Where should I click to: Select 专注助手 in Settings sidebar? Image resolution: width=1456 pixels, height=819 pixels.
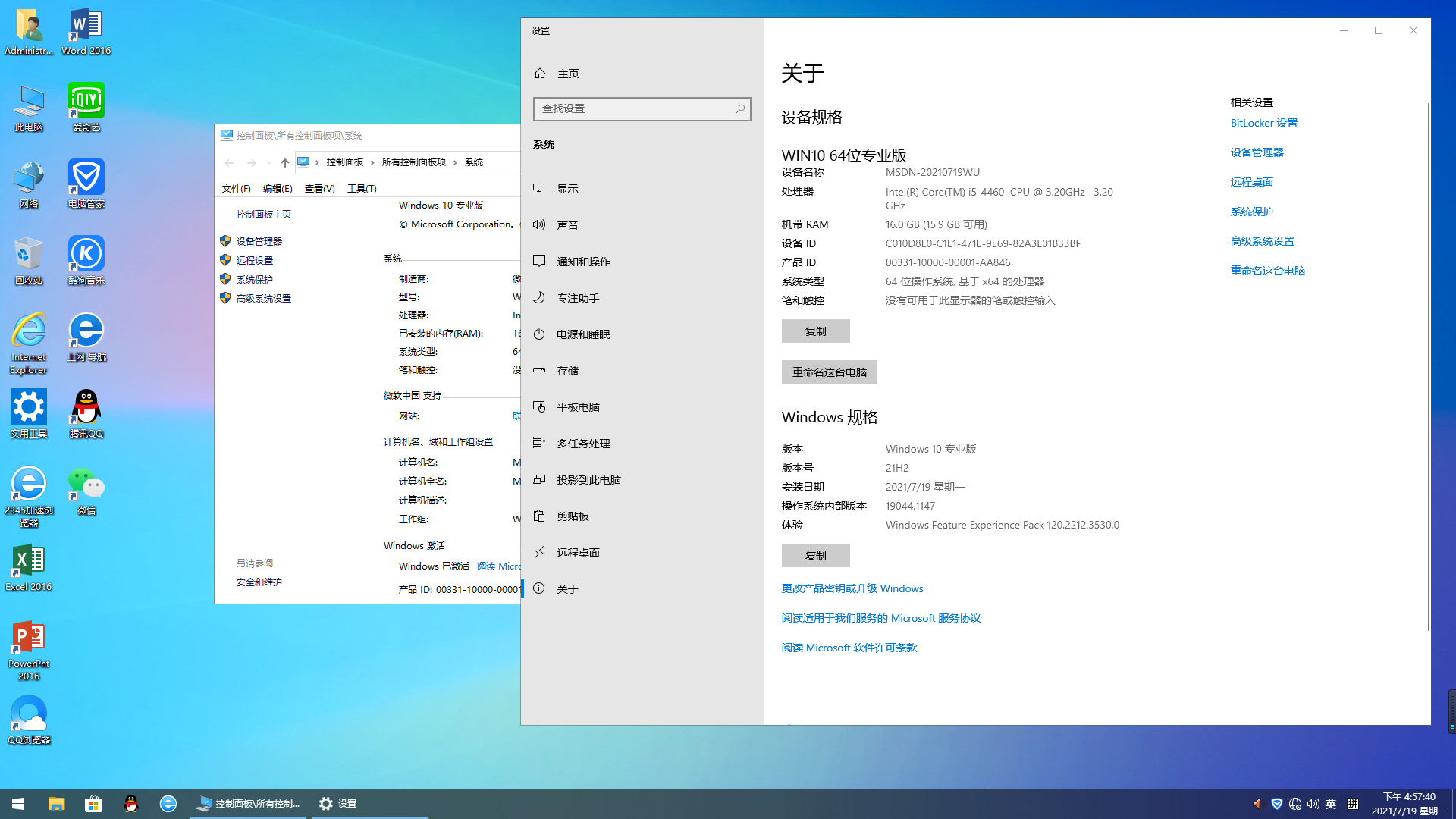click(x=642, y=298)
